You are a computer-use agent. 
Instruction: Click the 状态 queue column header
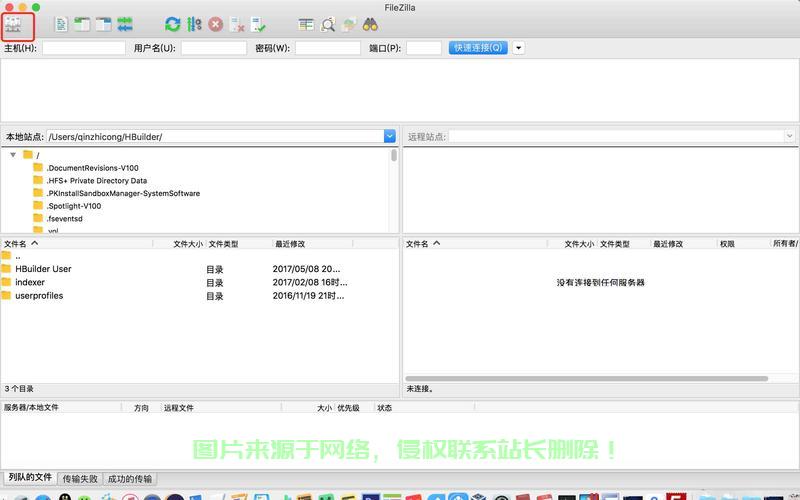point(424,408)
